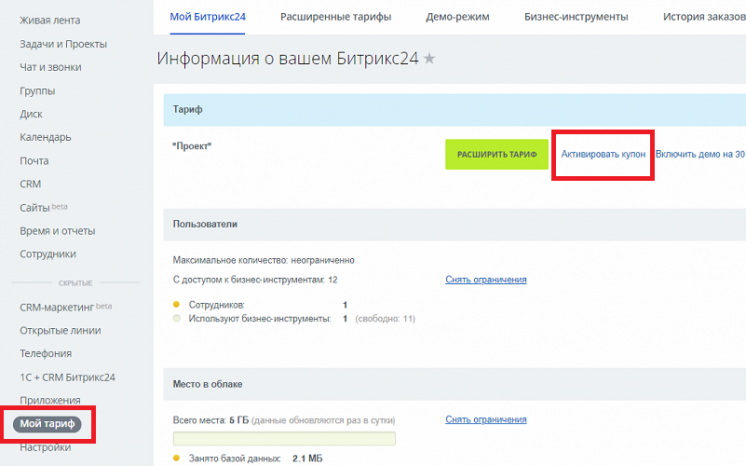Screen dimensions: 746x466
Task: Click Снять ограничения link under Место в облаке
Action: 486,419
